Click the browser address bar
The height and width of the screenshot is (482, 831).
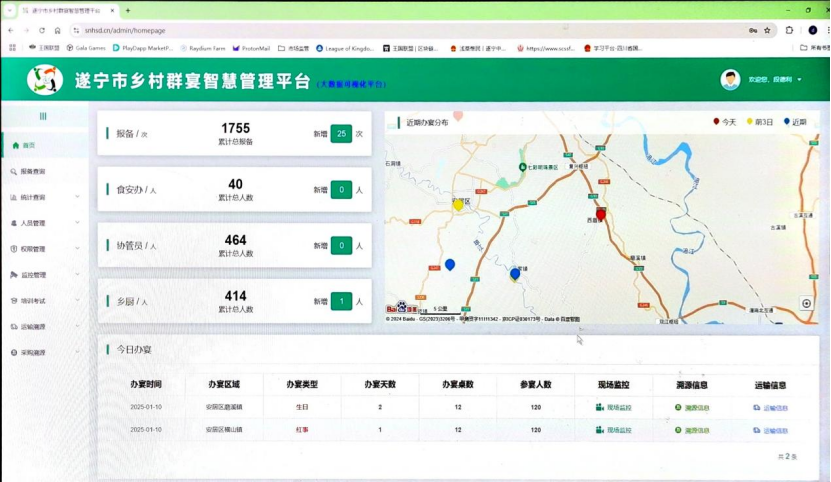400,30
